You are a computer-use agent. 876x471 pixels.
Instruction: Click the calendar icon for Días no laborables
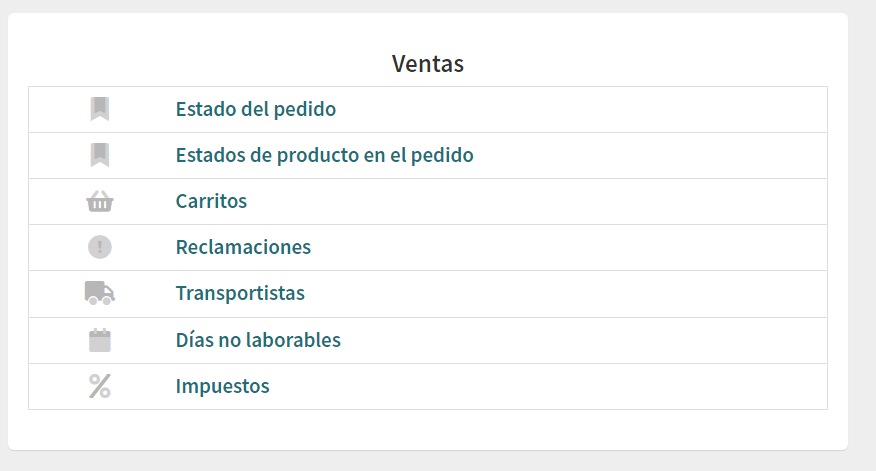(99, 340)
